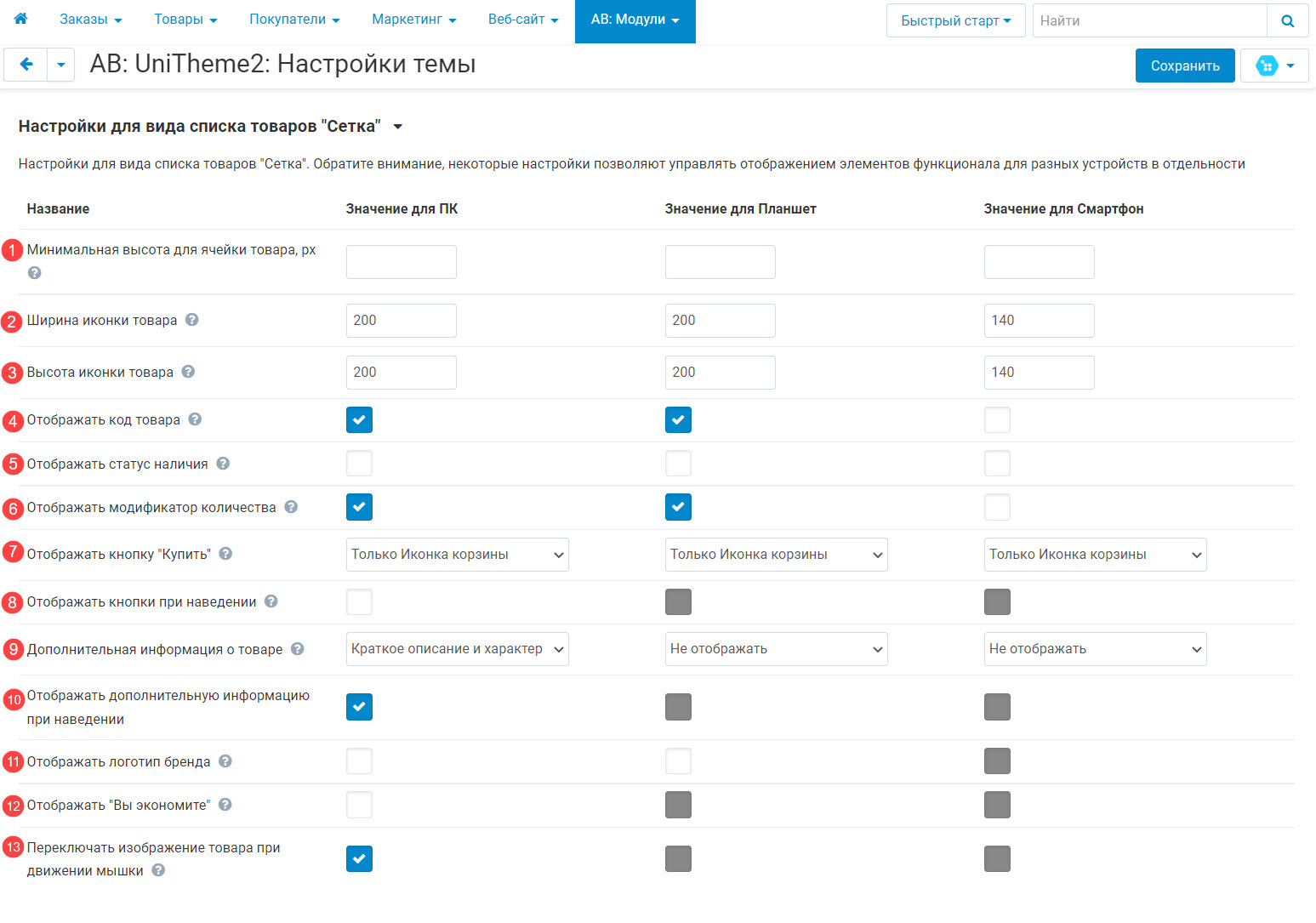Open help for product icon height
This screenshot has width=1316, height=923.
188,372
